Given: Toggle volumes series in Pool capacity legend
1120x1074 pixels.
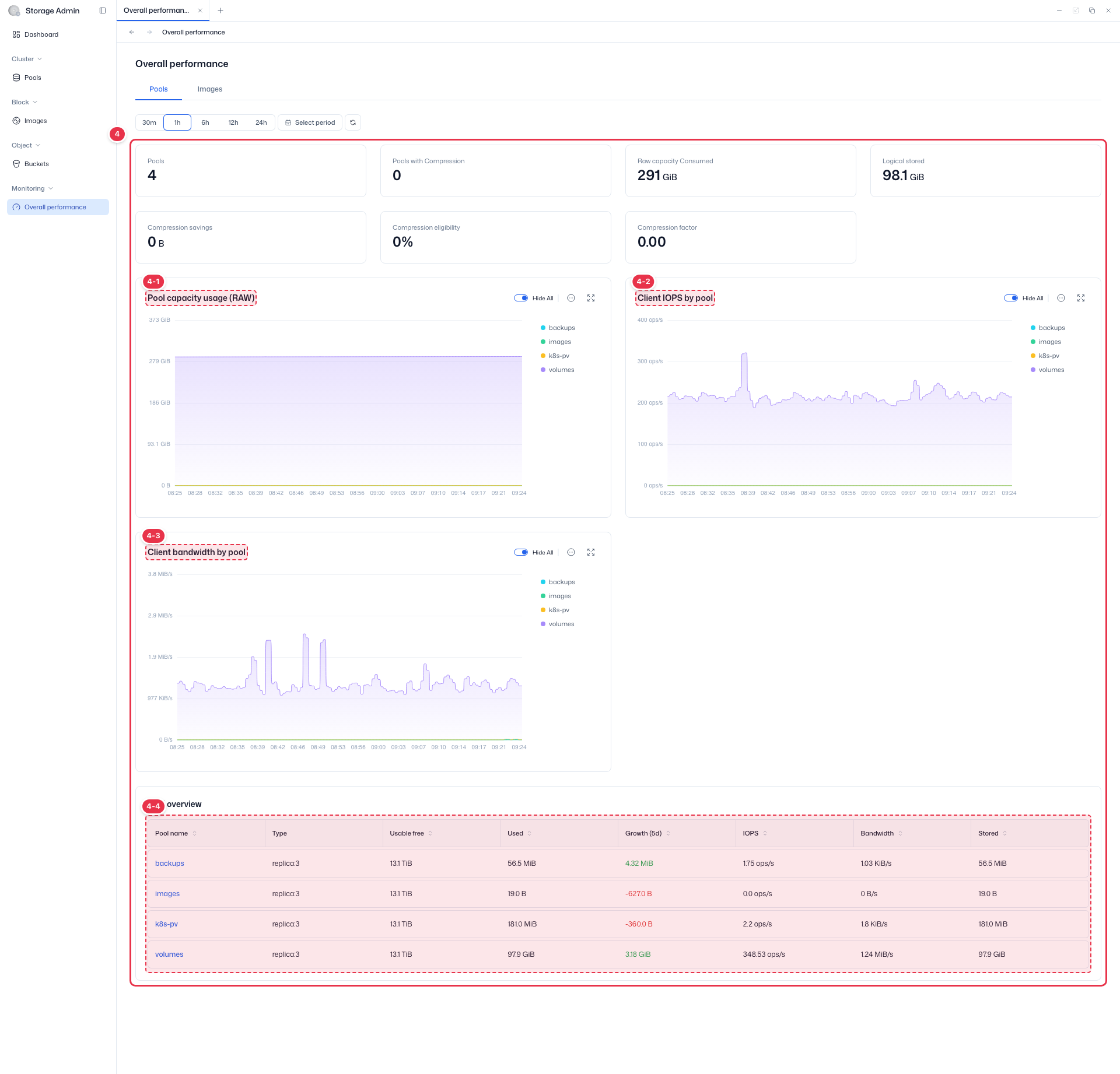Looking at the screenshot, I should (x=557, y=370).
